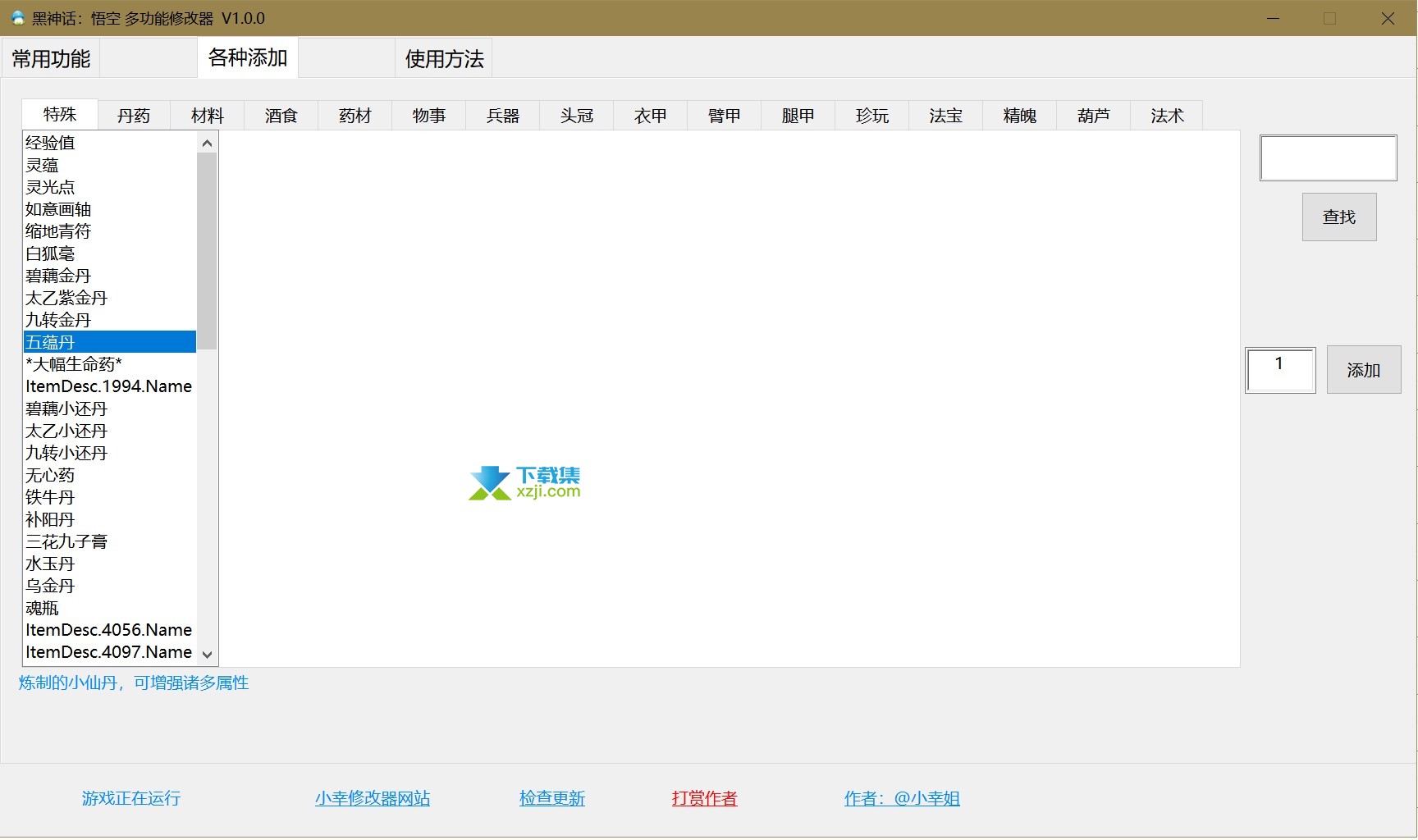Select the 法术 category tab
The width and height of the screenshot is (1418, 840).
click(x=1167, y=116)
